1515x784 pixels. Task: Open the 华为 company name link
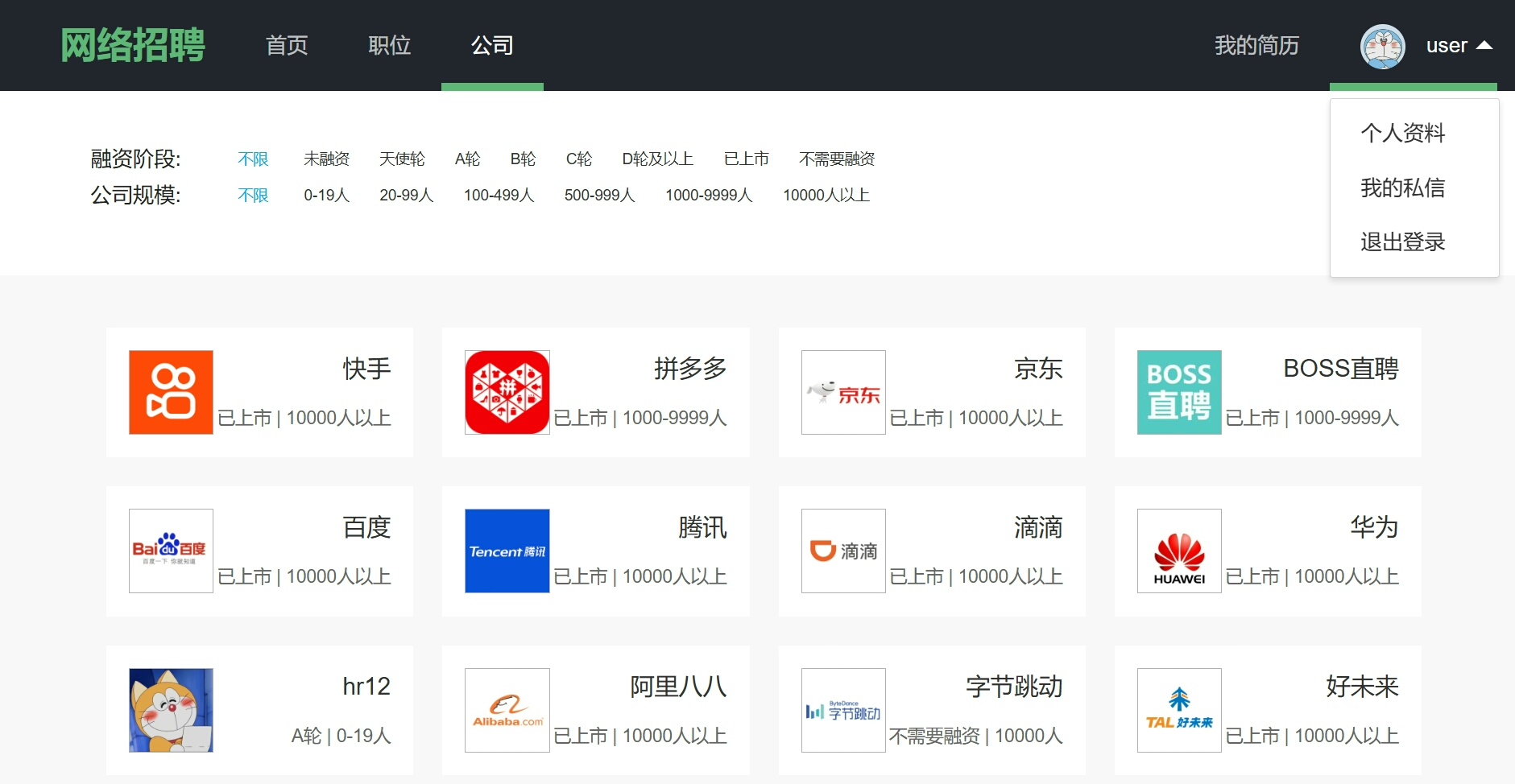(x=1374, y=528)
